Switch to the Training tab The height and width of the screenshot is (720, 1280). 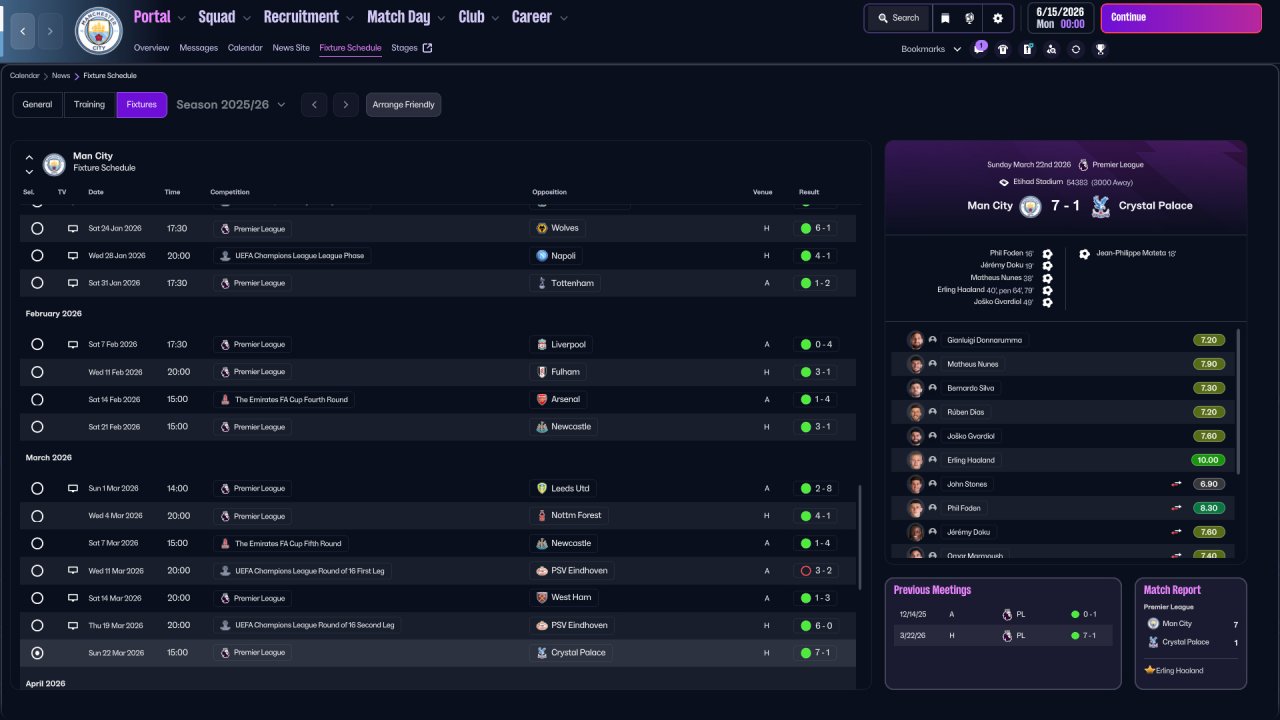pyautogui.click(x=89, y=105)
